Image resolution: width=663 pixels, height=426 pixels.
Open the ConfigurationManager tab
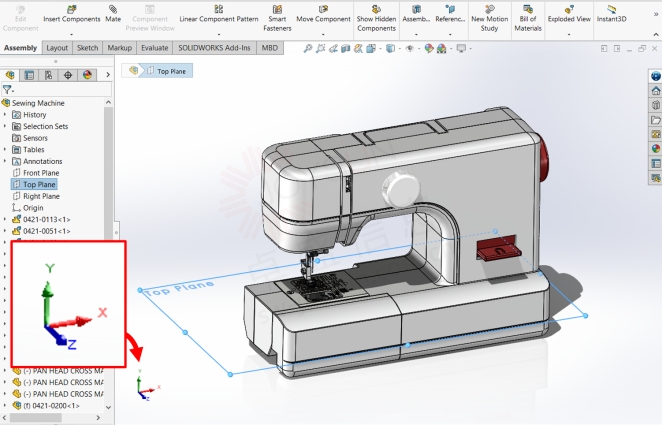point(48,75)
